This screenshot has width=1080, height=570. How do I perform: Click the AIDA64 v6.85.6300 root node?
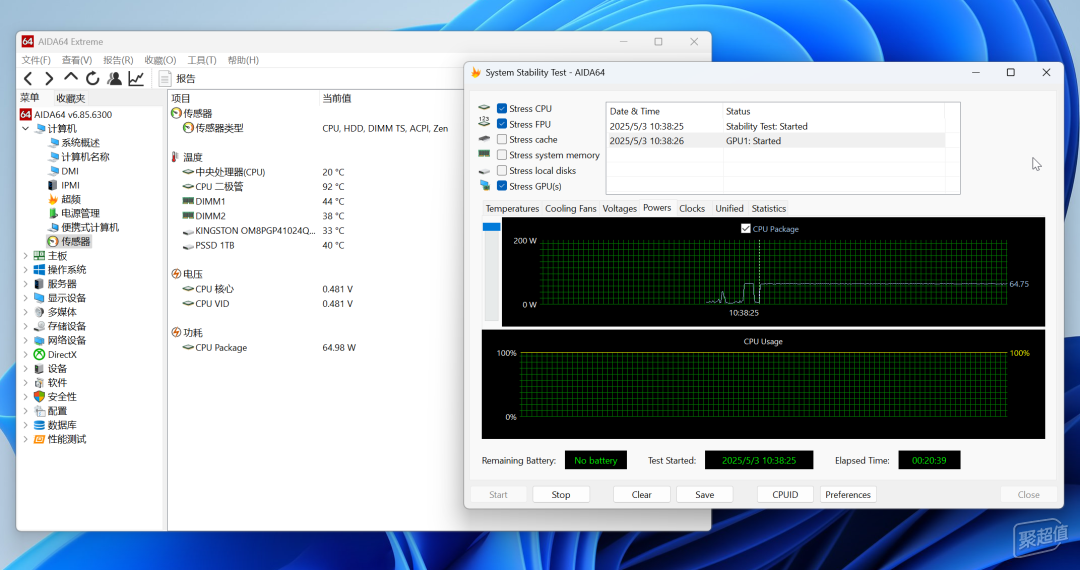pyautogui.click(x=72, y=114)
